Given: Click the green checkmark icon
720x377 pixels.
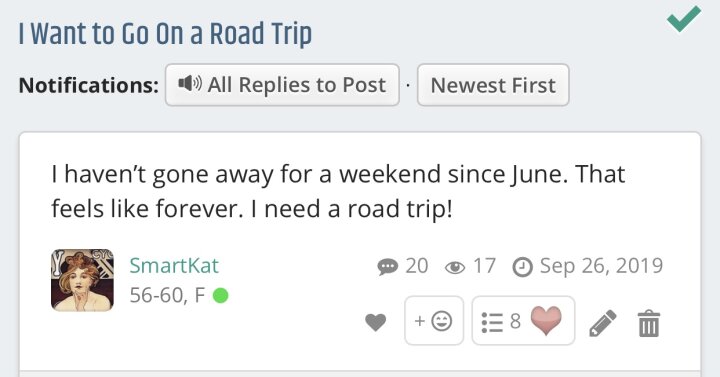Looking at the screenshot, I should click(x=684, y=19).
